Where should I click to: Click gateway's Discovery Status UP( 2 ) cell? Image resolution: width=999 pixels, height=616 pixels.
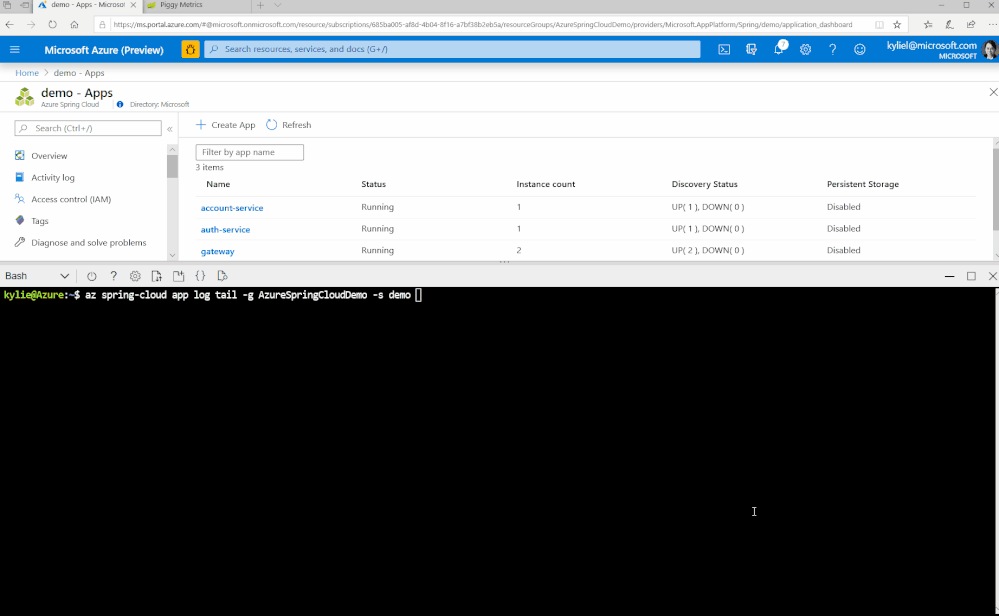[708, 250]
